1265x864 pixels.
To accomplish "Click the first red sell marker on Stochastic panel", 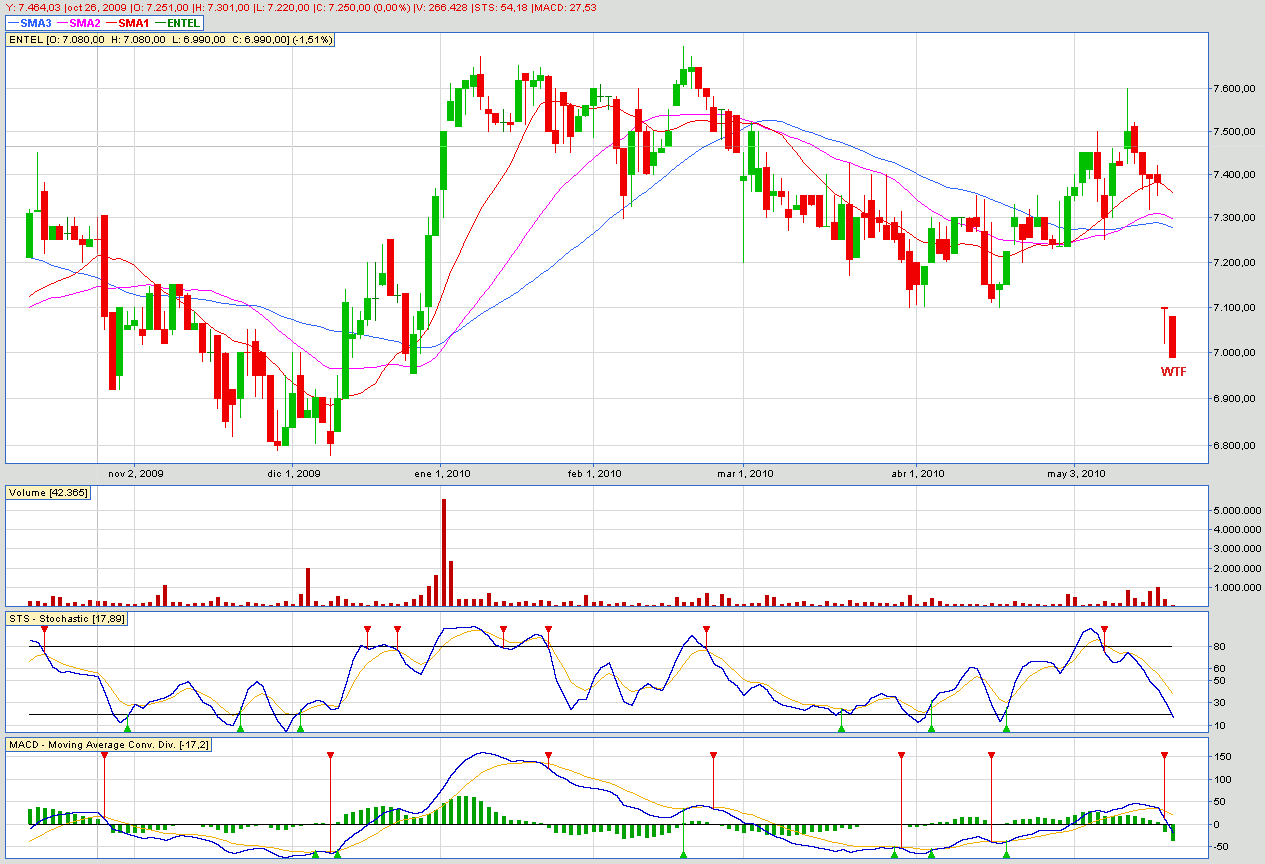I will coord(44,628).
